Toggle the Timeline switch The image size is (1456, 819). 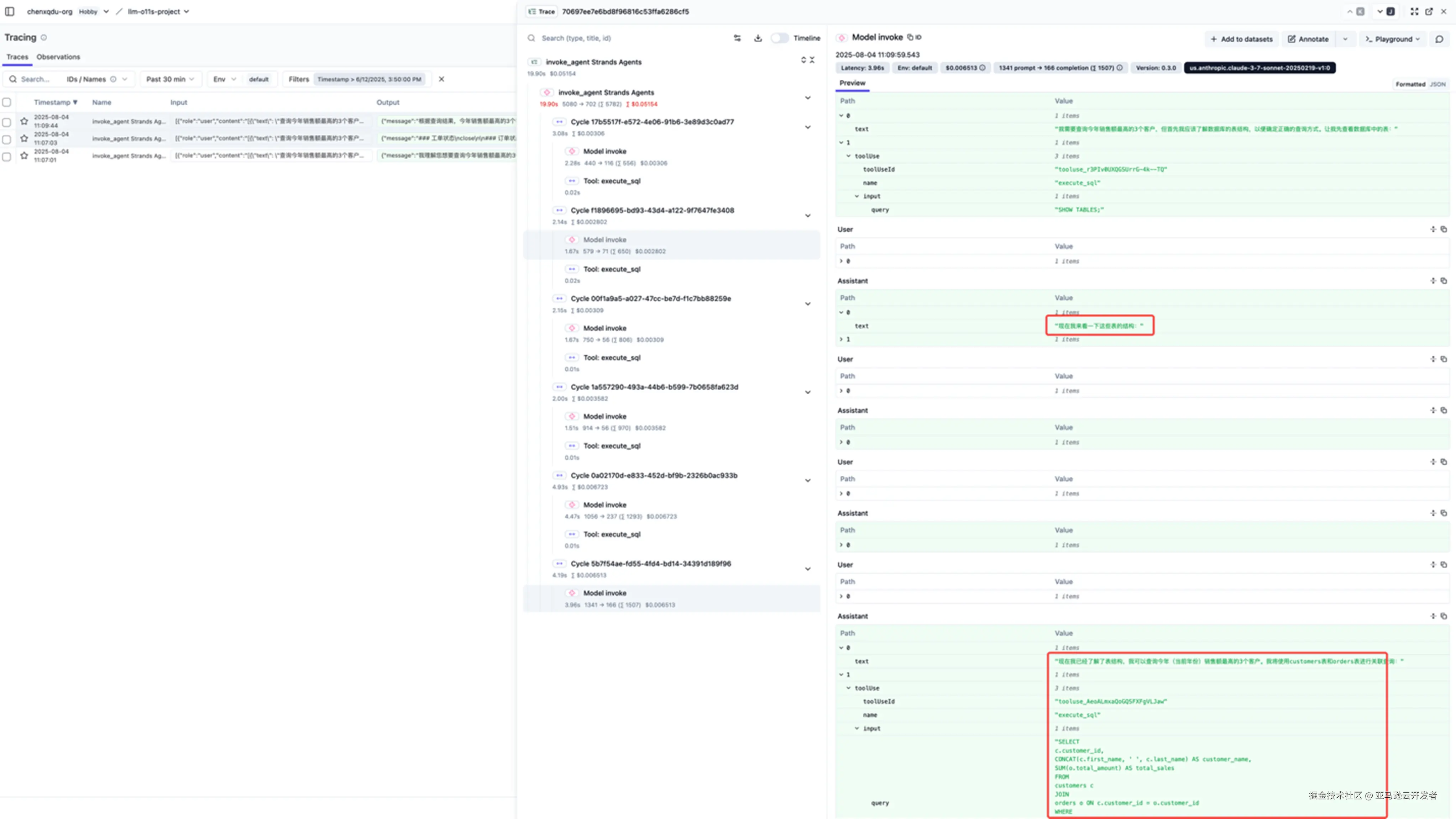780,38
